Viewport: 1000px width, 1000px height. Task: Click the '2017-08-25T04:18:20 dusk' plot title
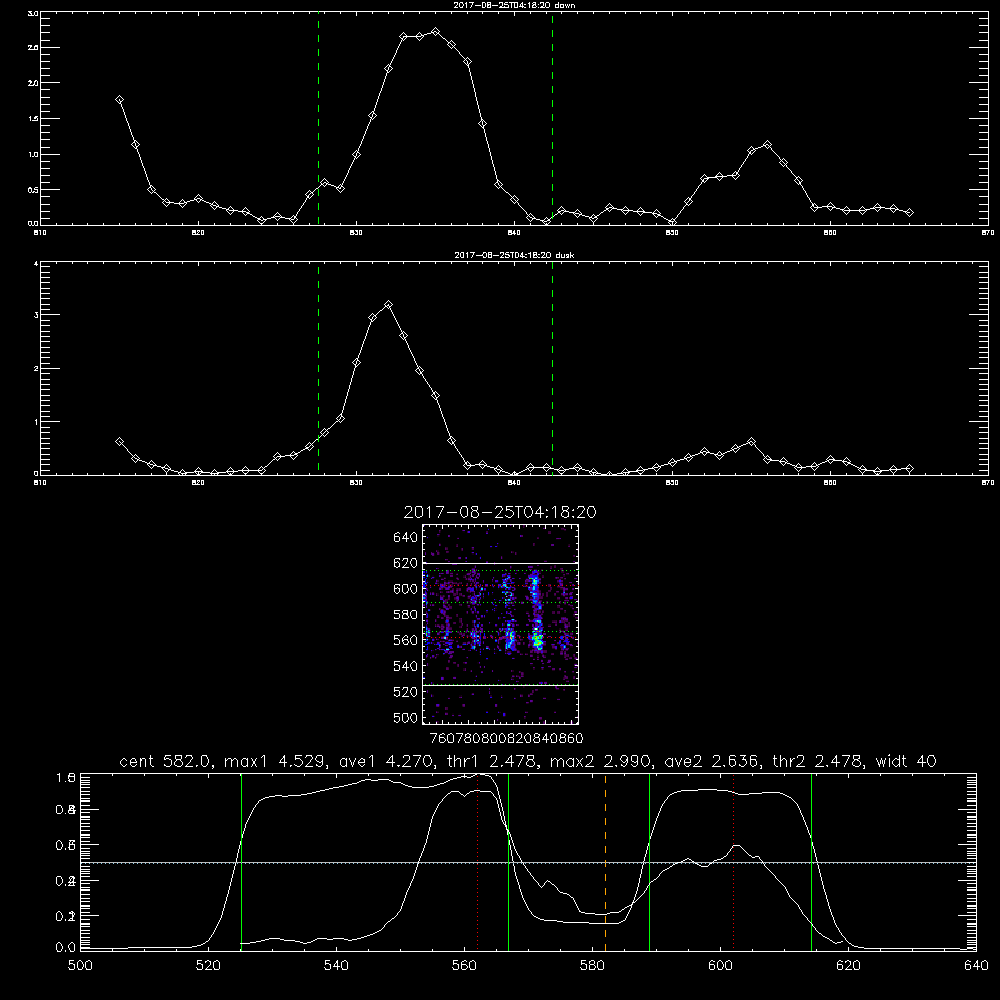(x=514, y=255)
